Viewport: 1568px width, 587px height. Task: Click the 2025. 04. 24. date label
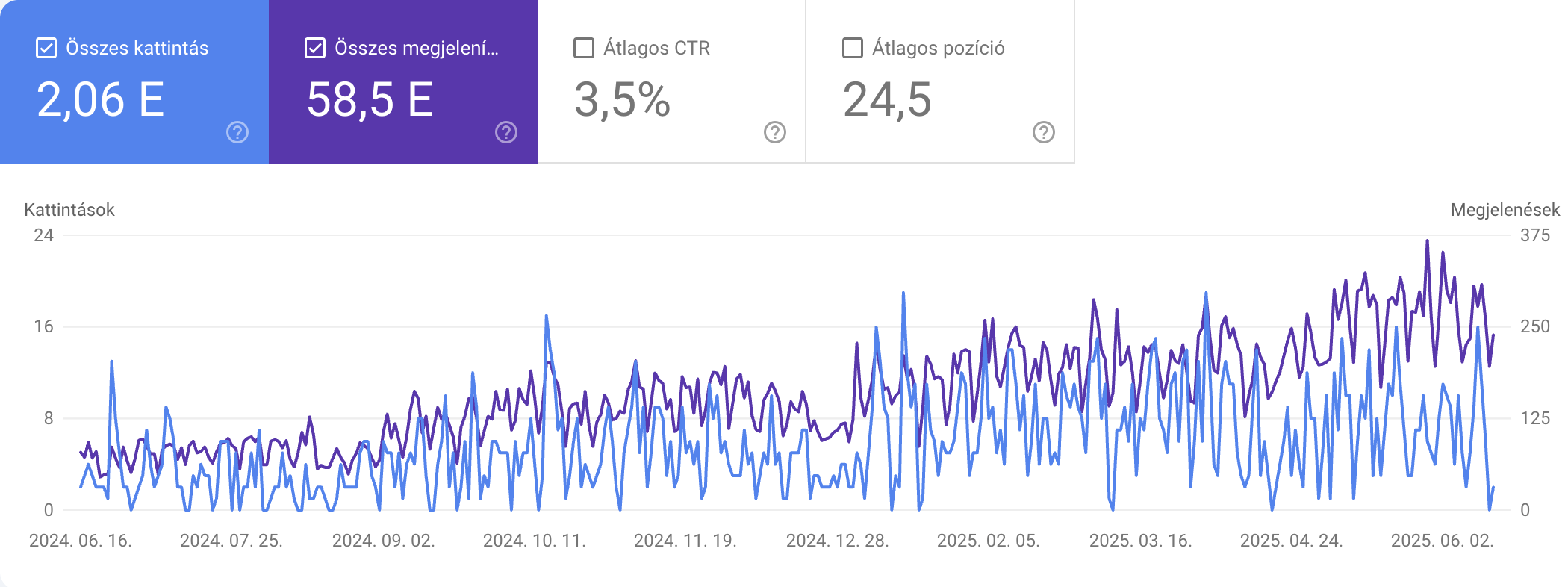pos(1292,541)
